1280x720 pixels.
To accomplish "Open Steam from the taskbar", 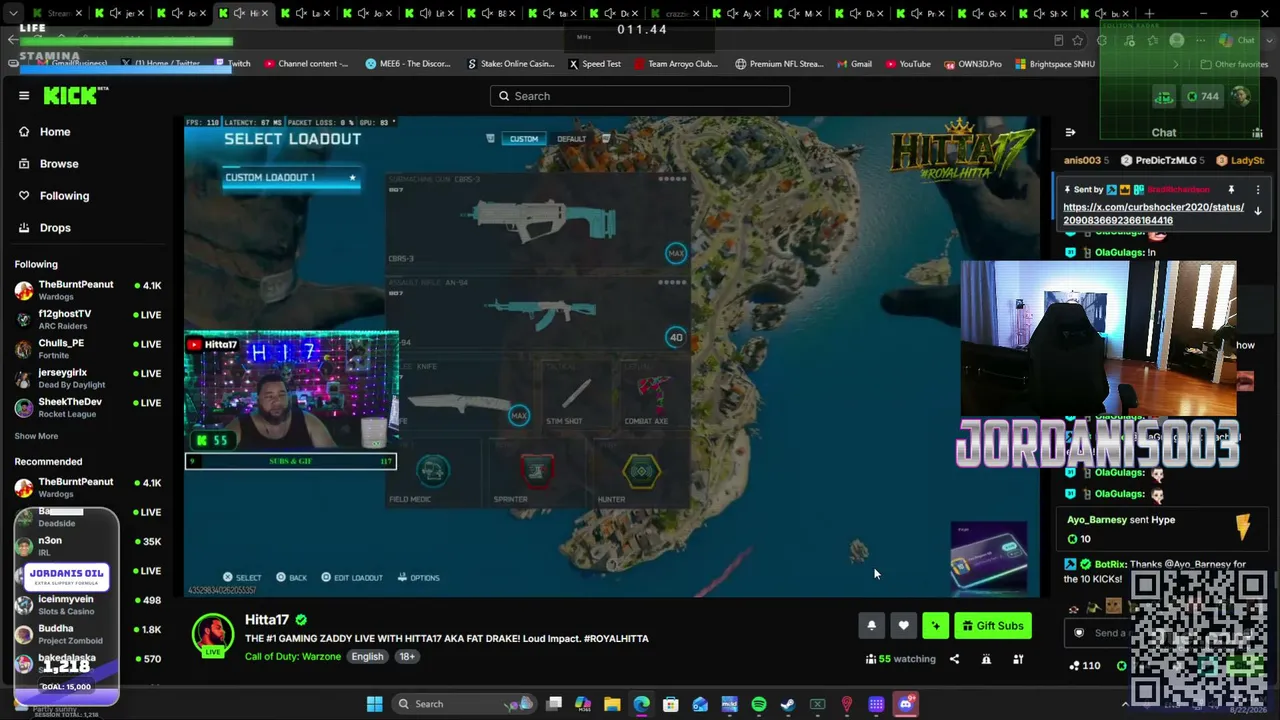I will tap(788, 704).
